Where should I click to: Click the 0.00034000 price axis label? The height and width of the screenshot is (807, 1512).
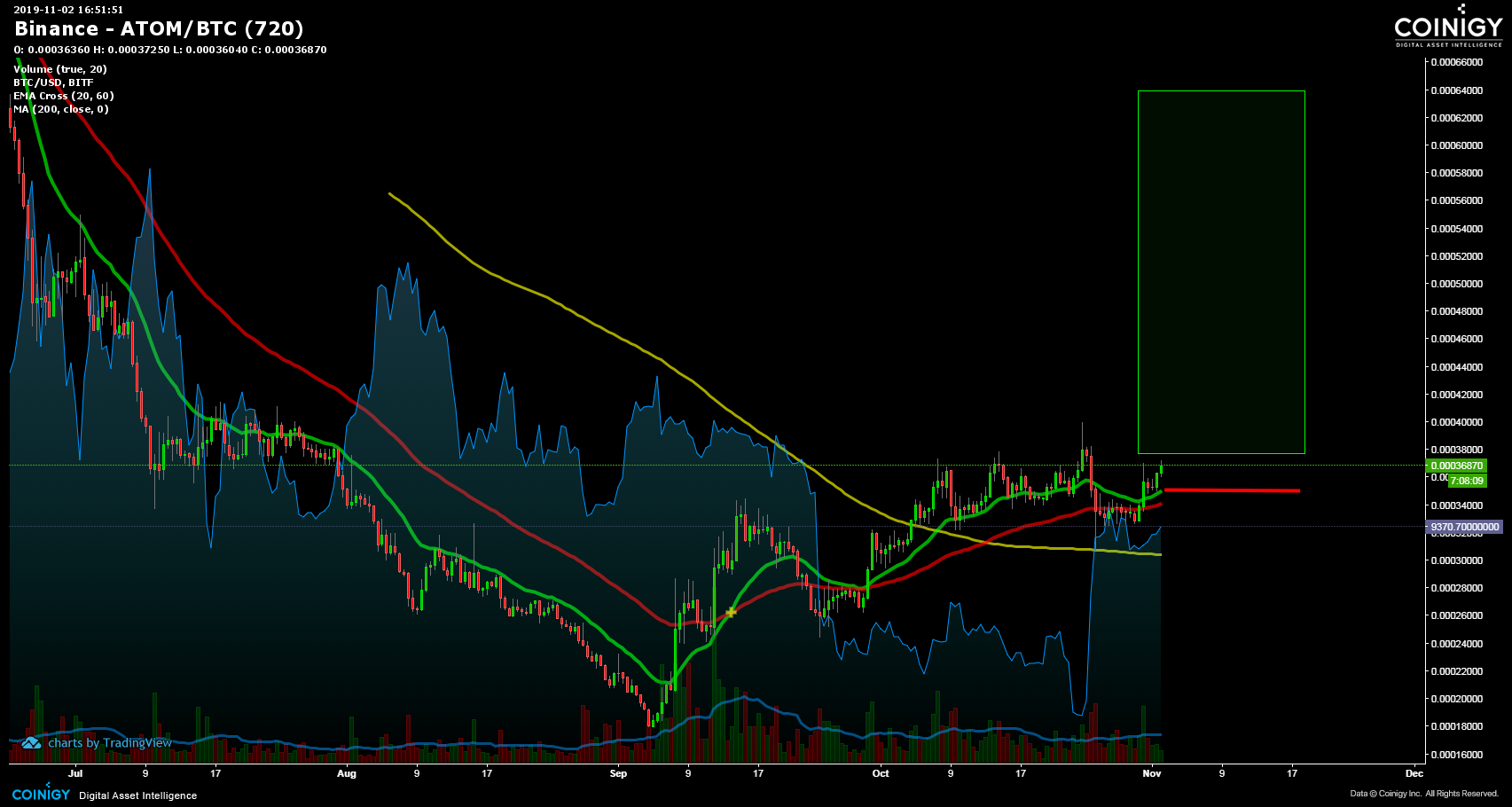pyautogui.click(x=1456, y=505)
